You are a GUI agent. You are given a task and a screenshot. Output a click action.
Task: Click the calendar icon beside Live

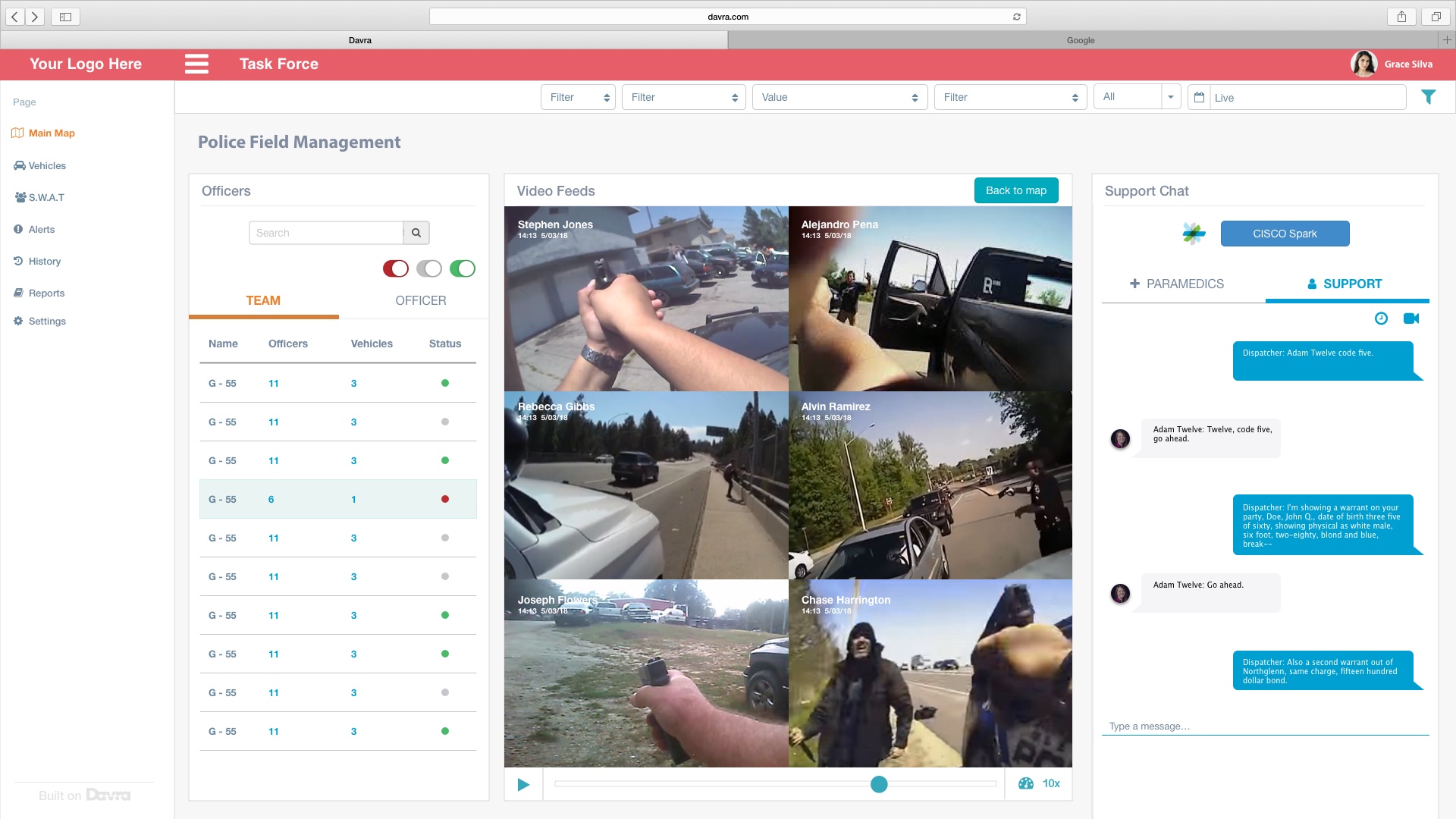[1199, 97]
